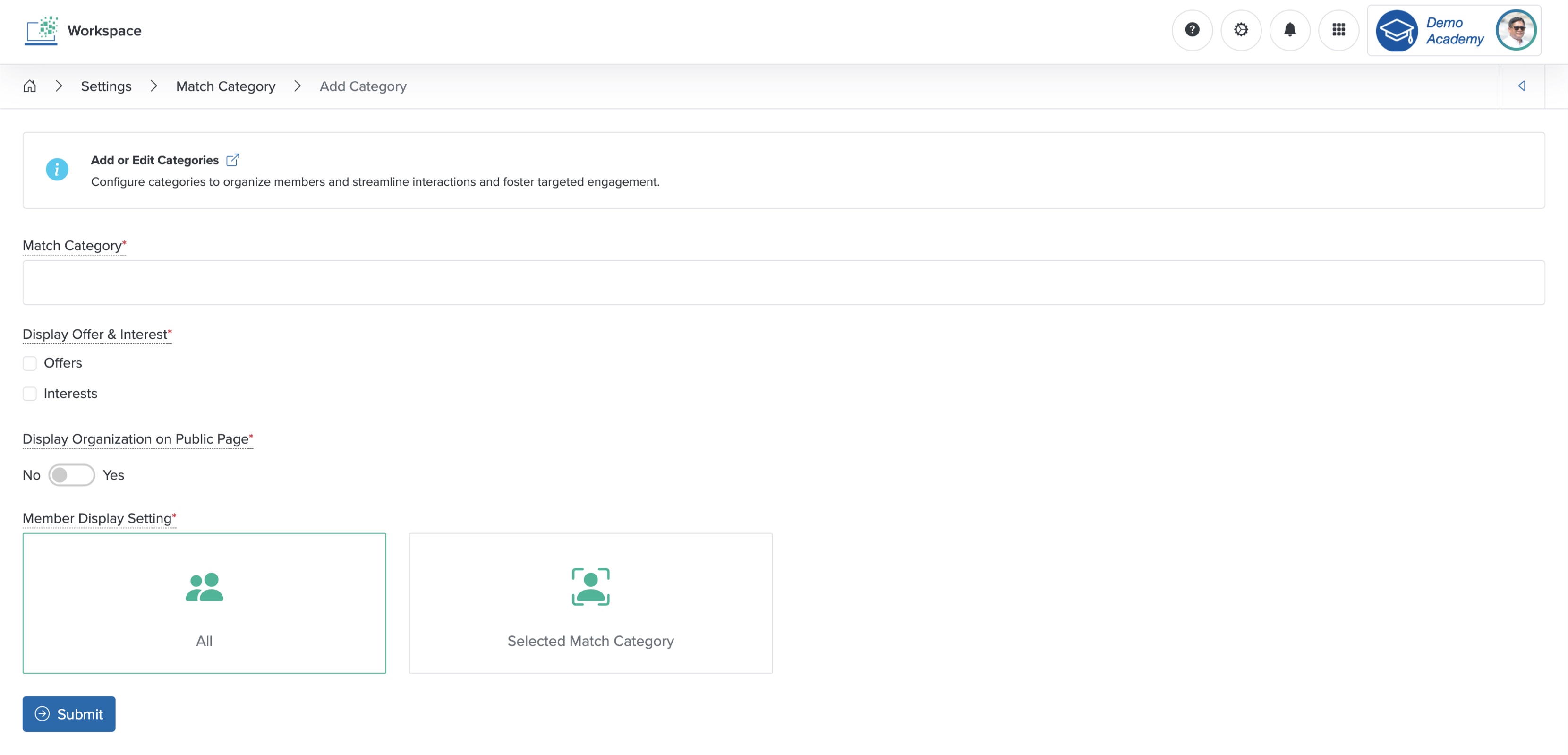Submit the new category form
The width and height of the screenshot is (1568, 755).
point(68,713)
